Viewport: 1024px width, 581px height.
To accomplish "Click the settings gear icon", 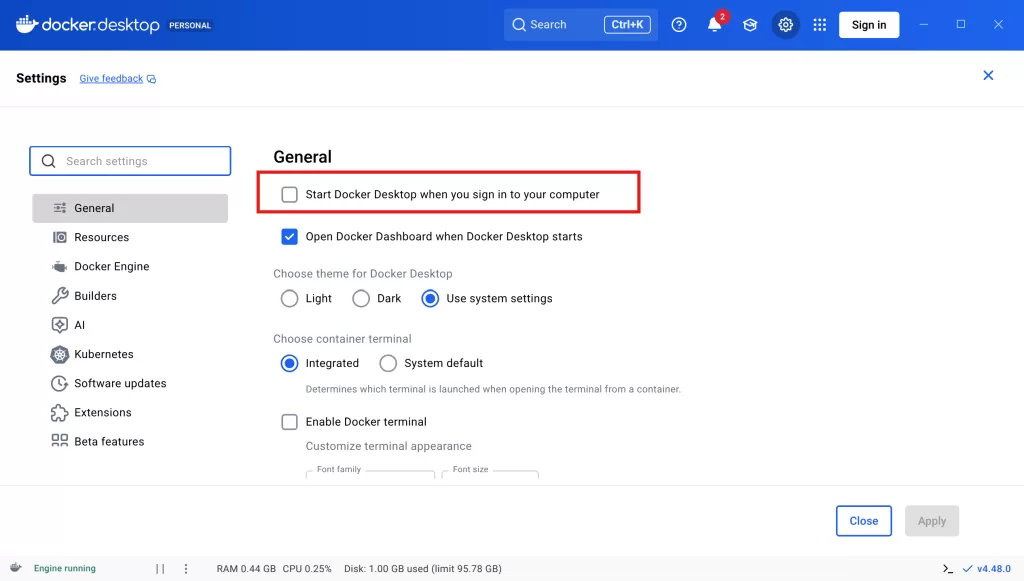I will click(786, 25).
